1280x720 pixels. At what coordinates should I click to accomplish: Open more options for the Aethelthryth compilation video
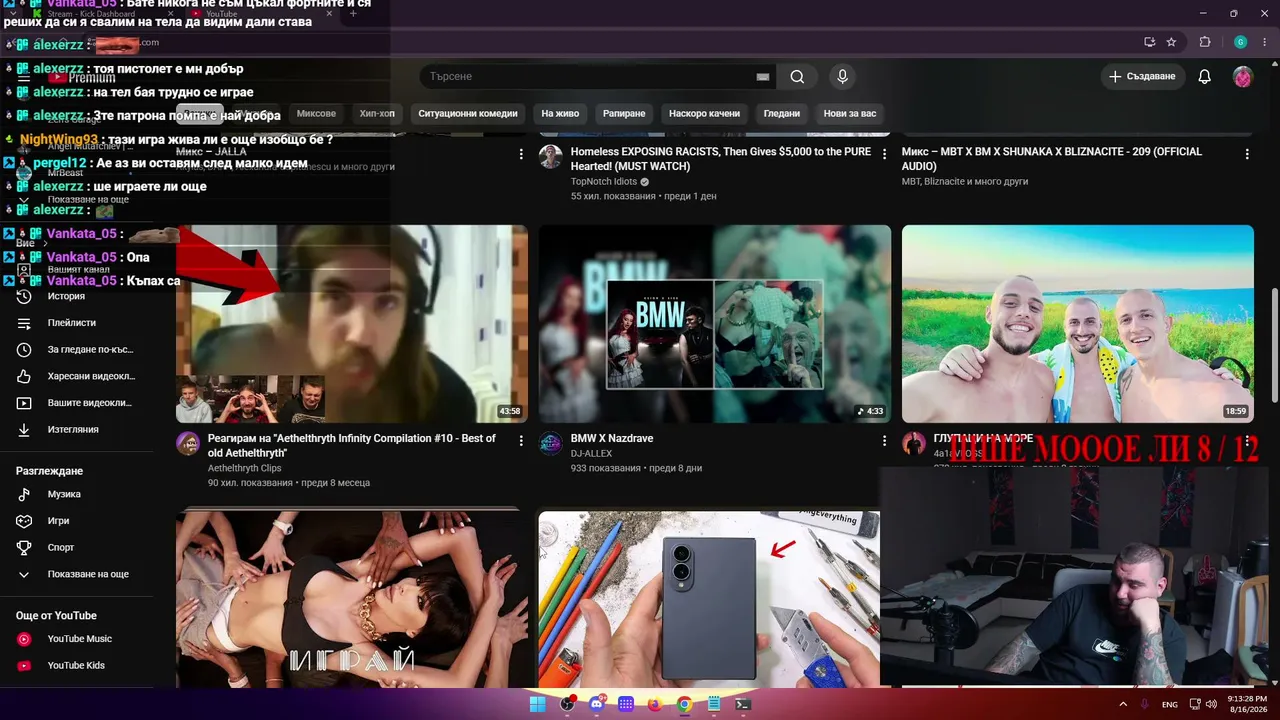tap(521, 441)
